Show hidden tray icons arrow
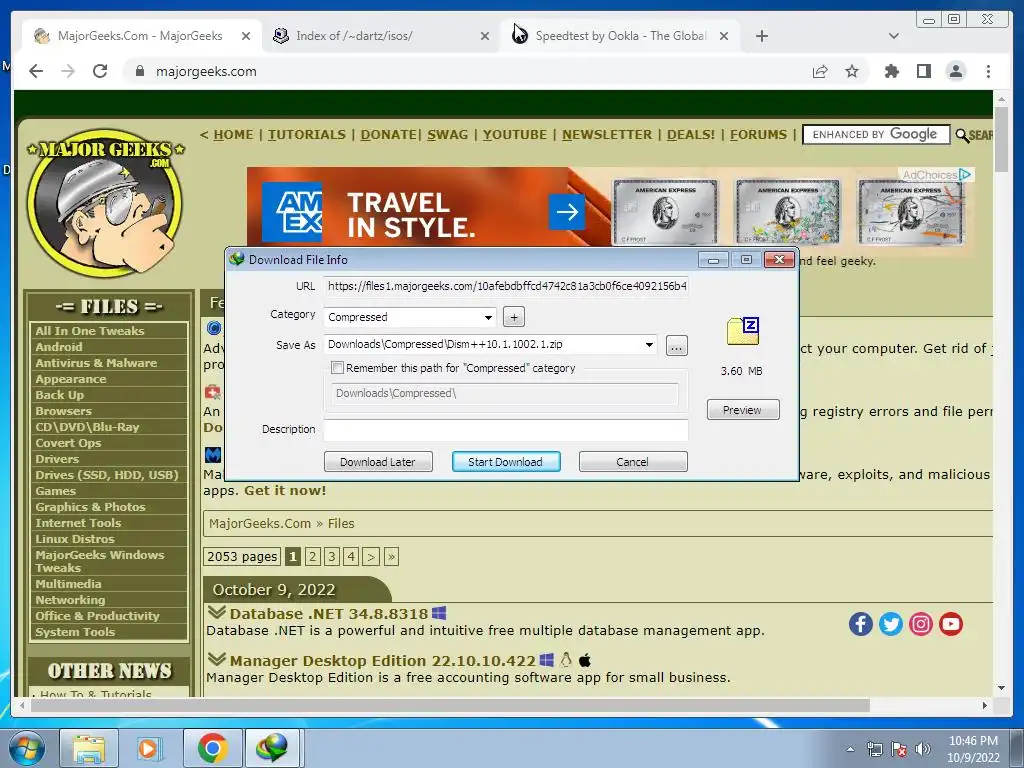The height and width of the screenshot is (768, 1024). [x=850, y=749]
